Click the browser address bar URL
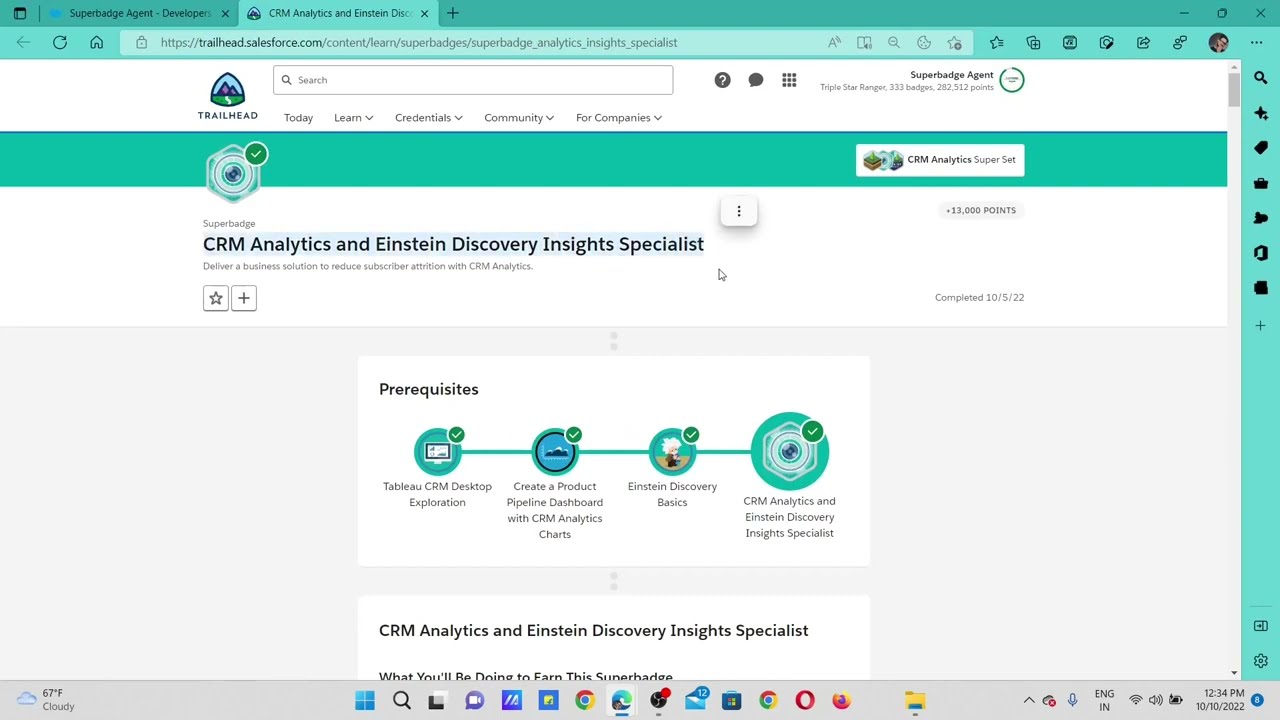 (x=419, y=42)
